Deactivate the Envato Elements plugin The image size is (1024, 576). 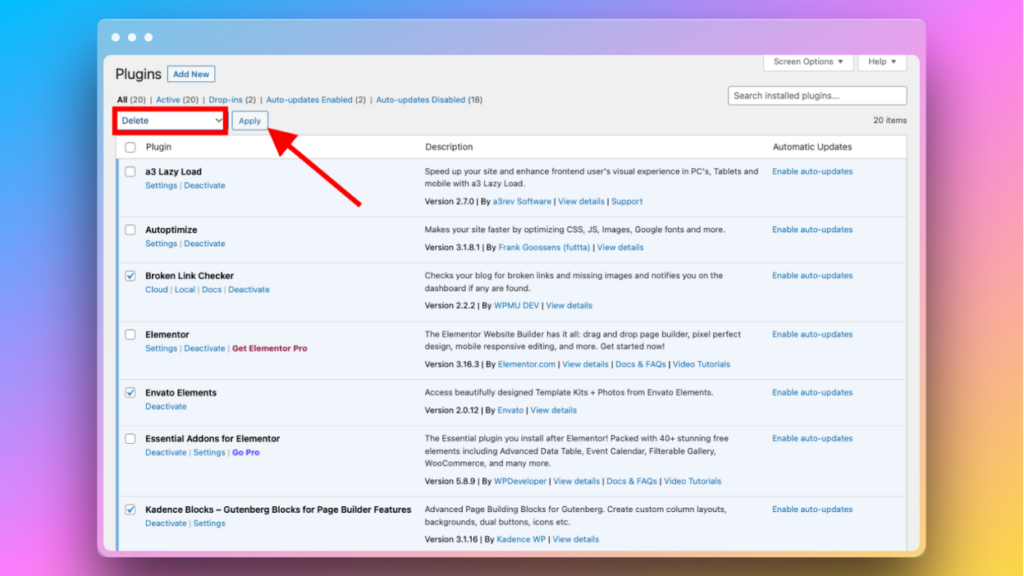(166, 406)
